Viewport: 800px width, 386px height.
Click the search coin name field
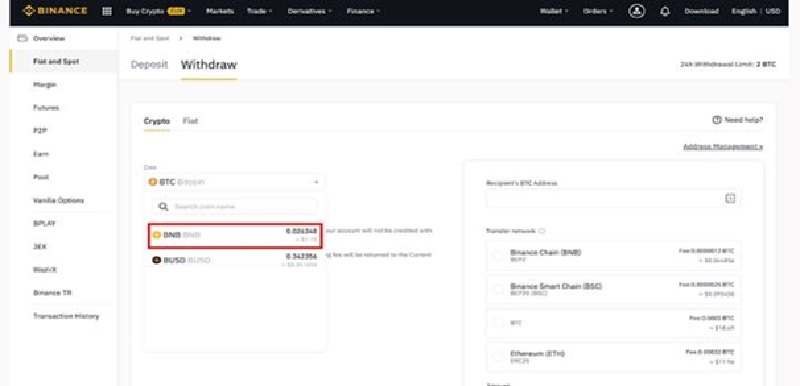click(x=235, y=207)
